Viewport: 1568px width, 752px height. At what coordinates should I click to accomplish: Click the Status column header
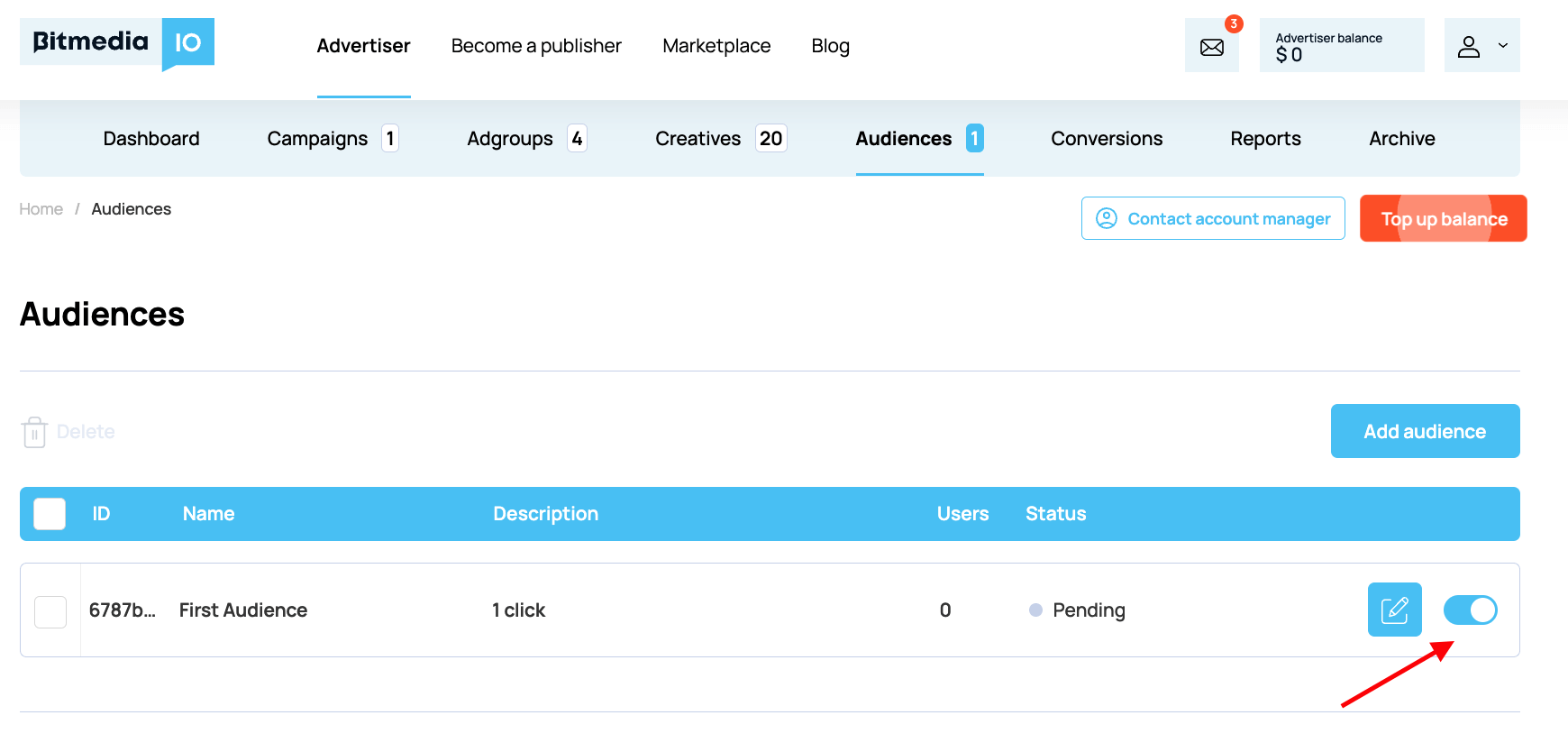pos(1055,514)
